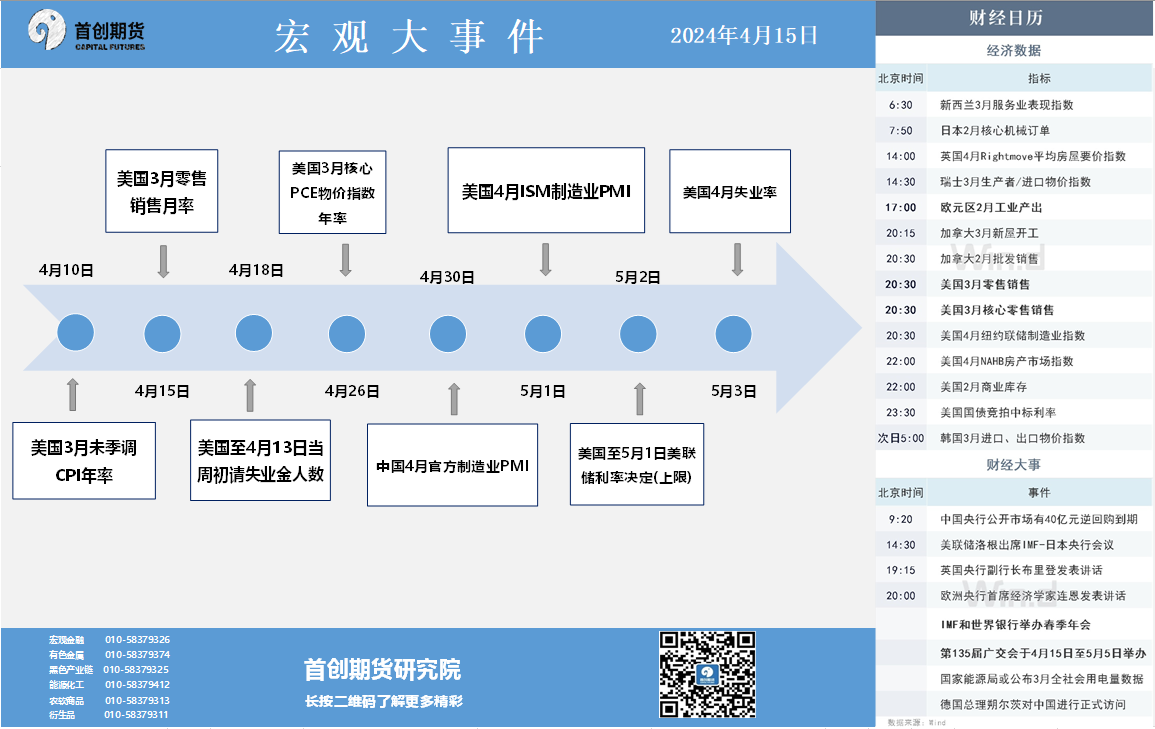The image size is (1155, 729).
Task: Click the 美国3月核心PCE物价指数年率 event box
Action: click(332, 192)
